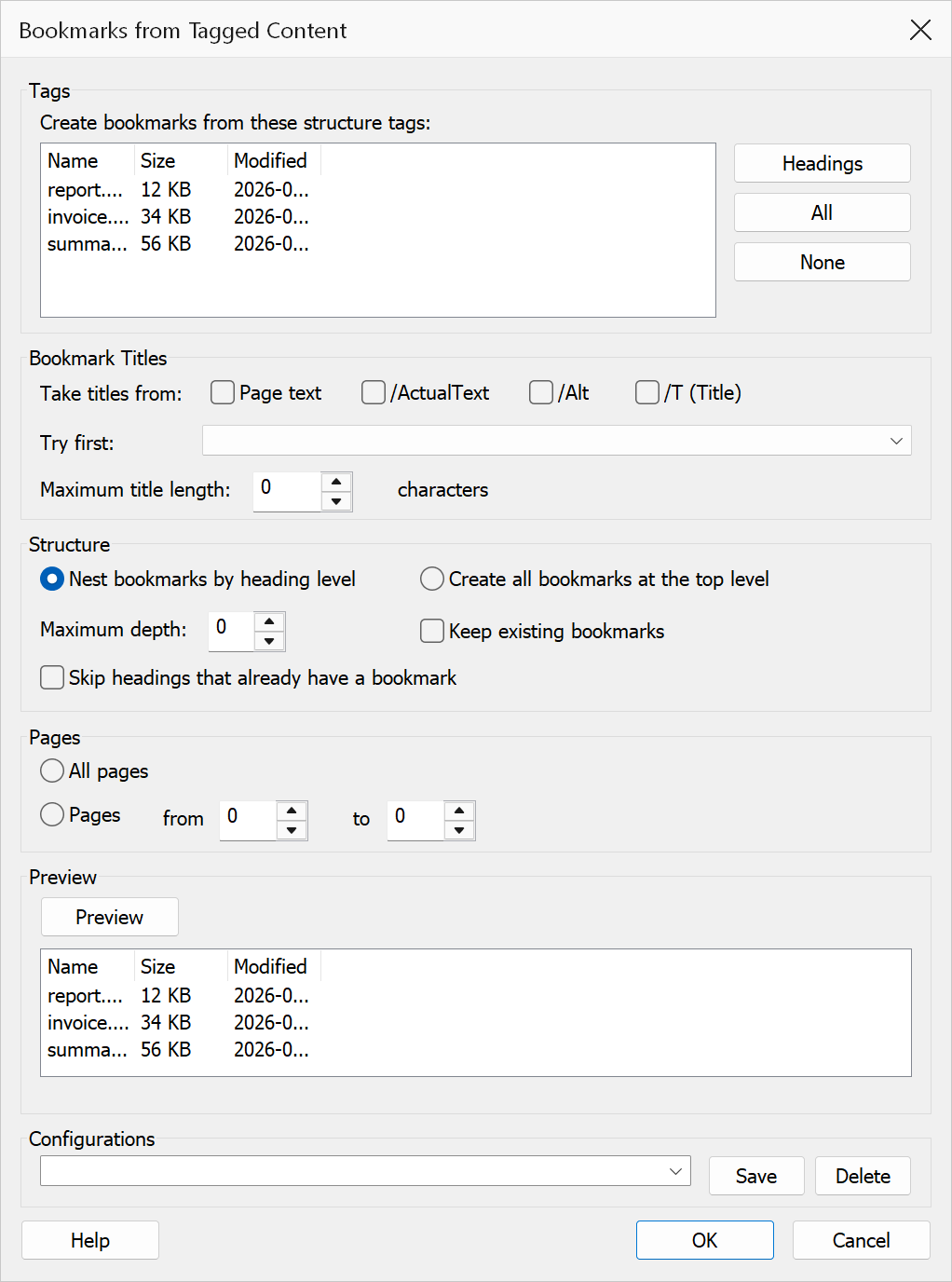Increment the Pages to value
Image resolution: width=952 pixels, height=1282 pixels.
pyautogui.click(x=459, y=811)
